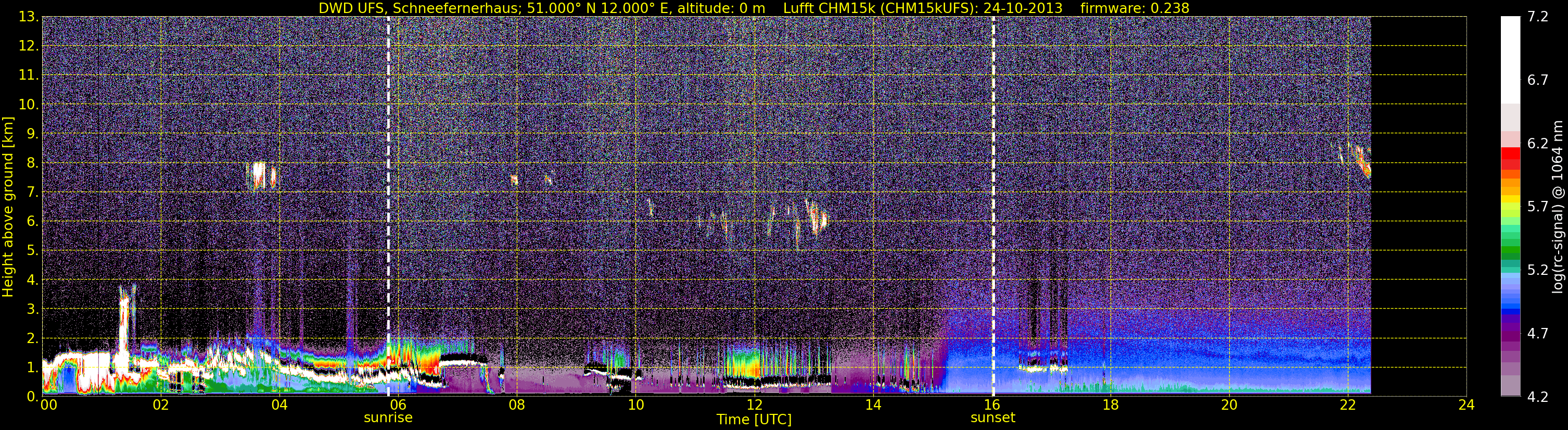This screenshot has width=1568, height=430.
Task: Click the 'log(rc-signal) @ 1064 nm' colorbar label
Action: tap(1557, 207)
